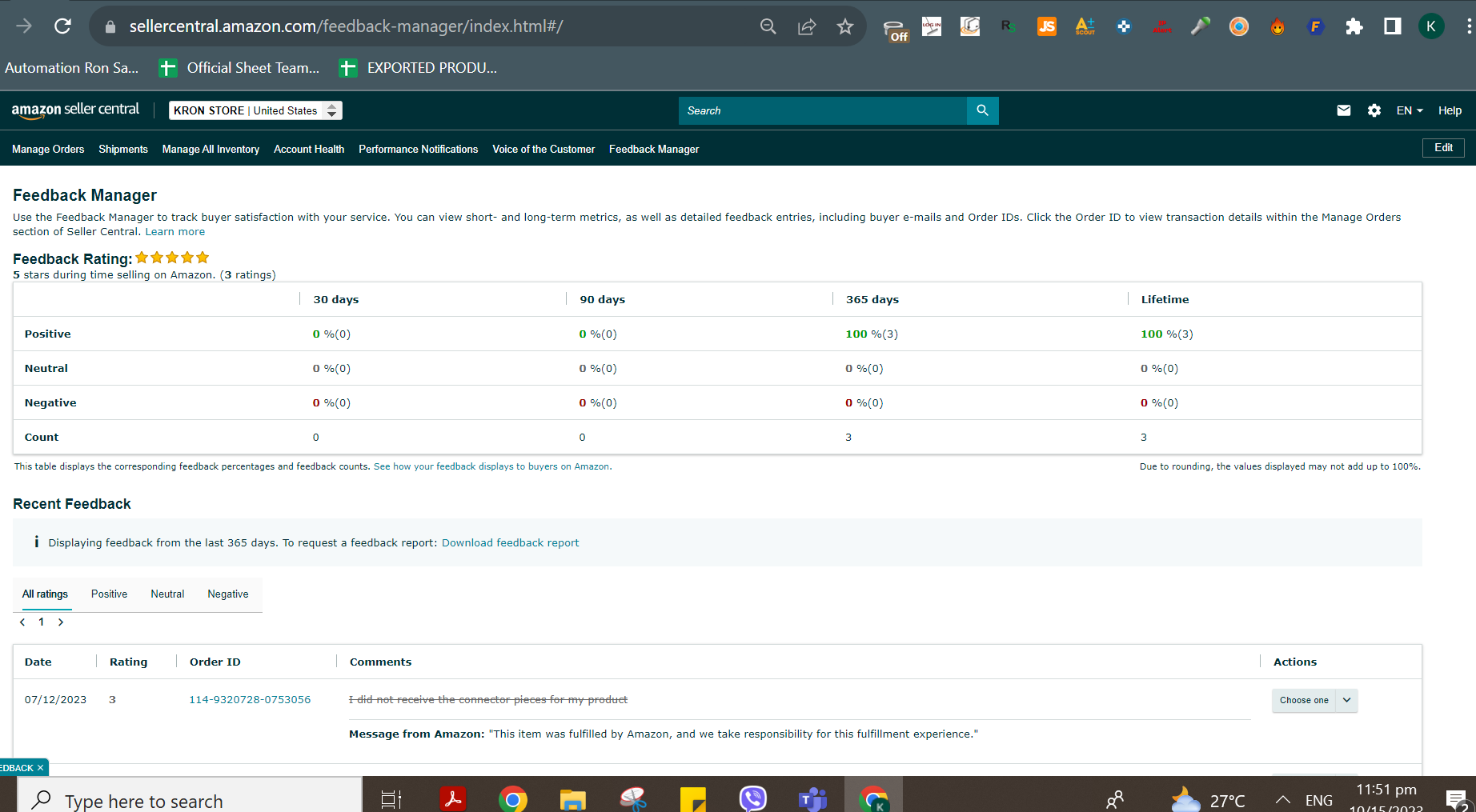Switch to the Negative feedback tab
This screenshot has width=1476, height=812.
228,594
